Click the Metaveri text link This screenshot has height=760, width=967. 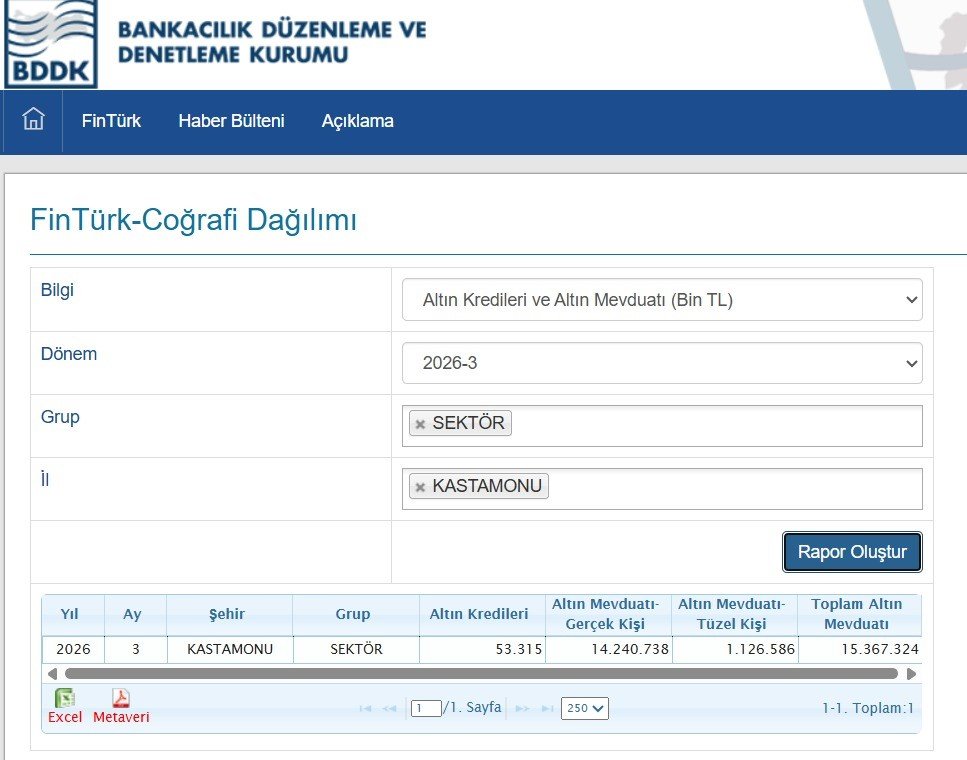tap(121, 717)
